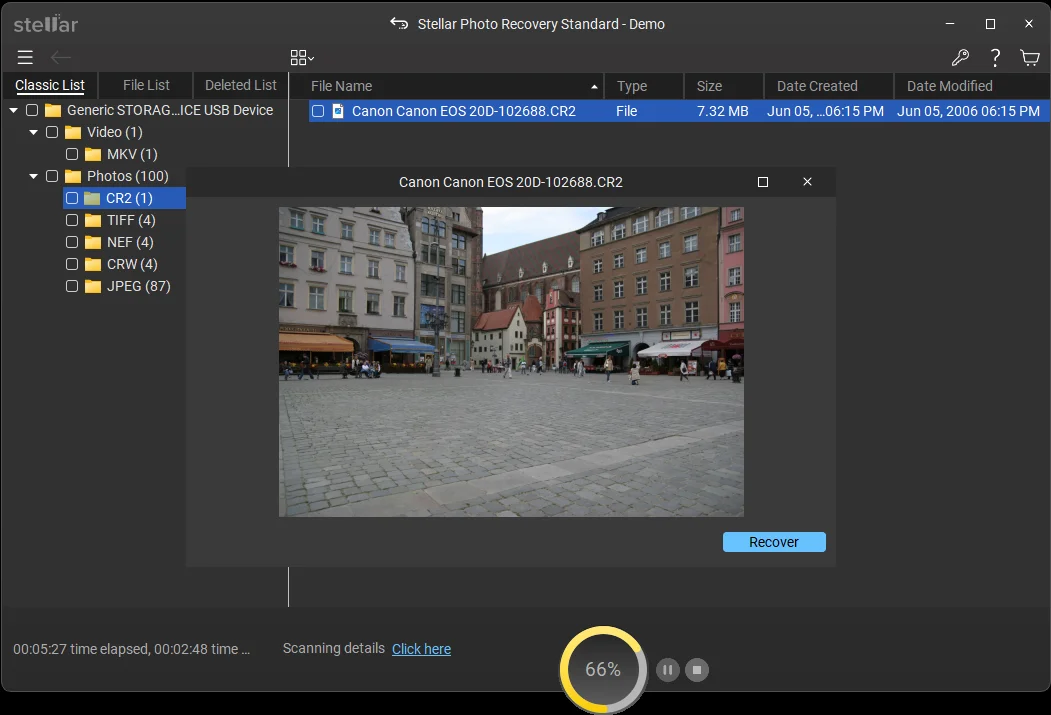Stop the scan
Viewport: 1051px width, 715px height.
click(x=697, y=669)
